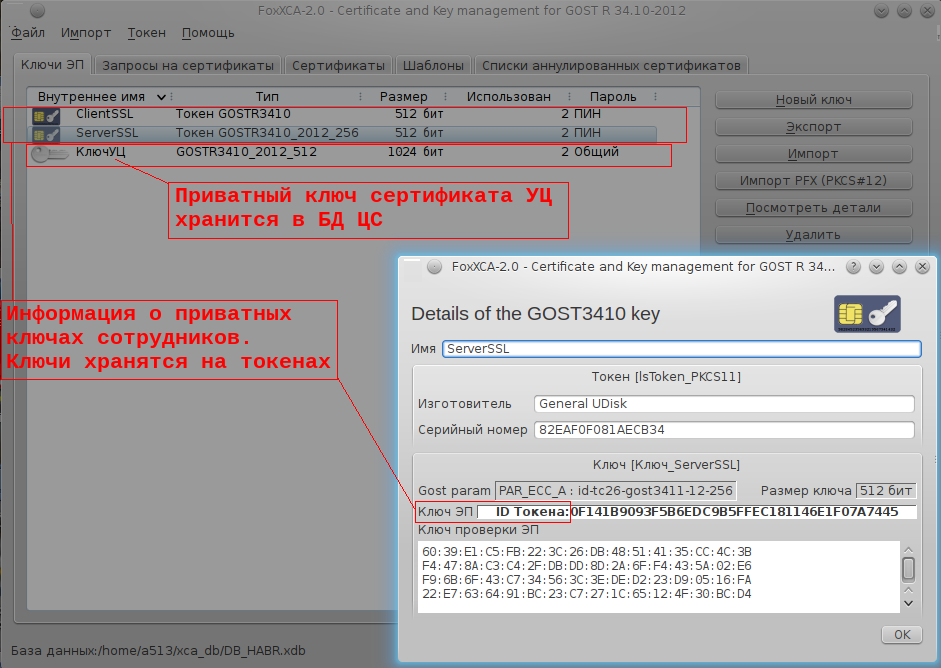Click the Имя field containing ServerSSL
This screenshot has height=668, width=941.
click(682, 349)
